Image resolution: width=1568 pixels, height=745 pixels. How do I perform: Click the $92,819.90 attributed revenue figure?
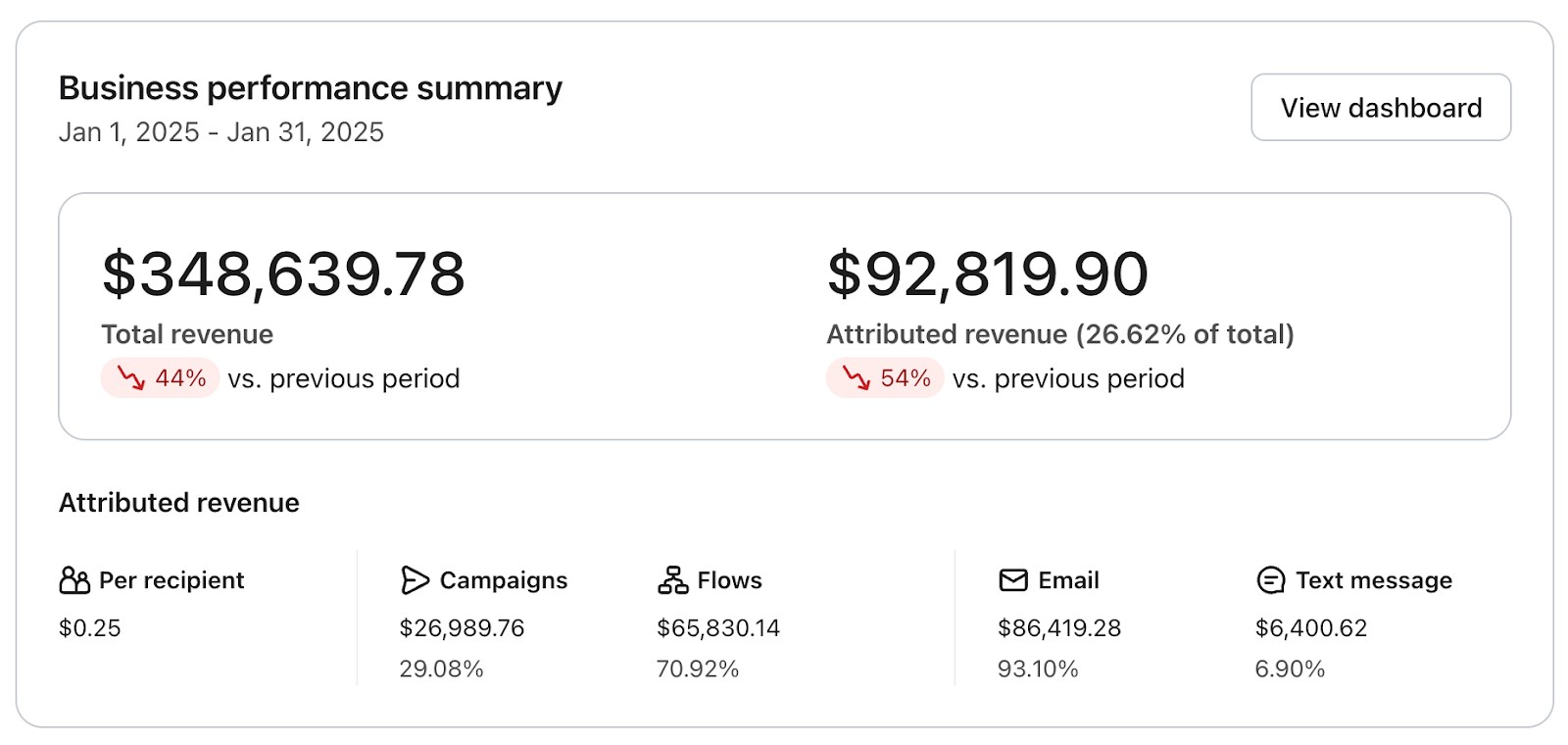[987, 273]
